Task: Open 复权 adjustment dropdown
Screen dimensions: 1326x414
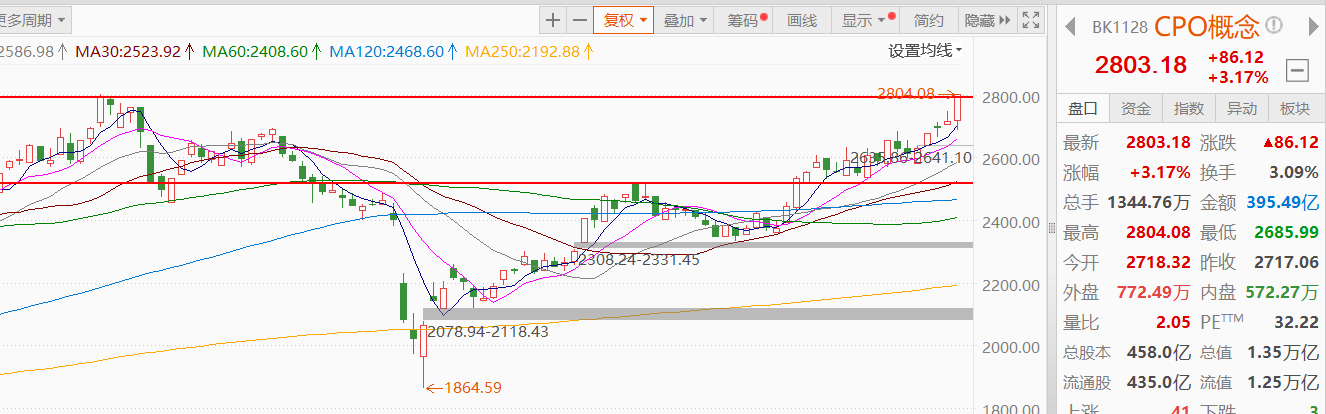Action: point(624,19)
